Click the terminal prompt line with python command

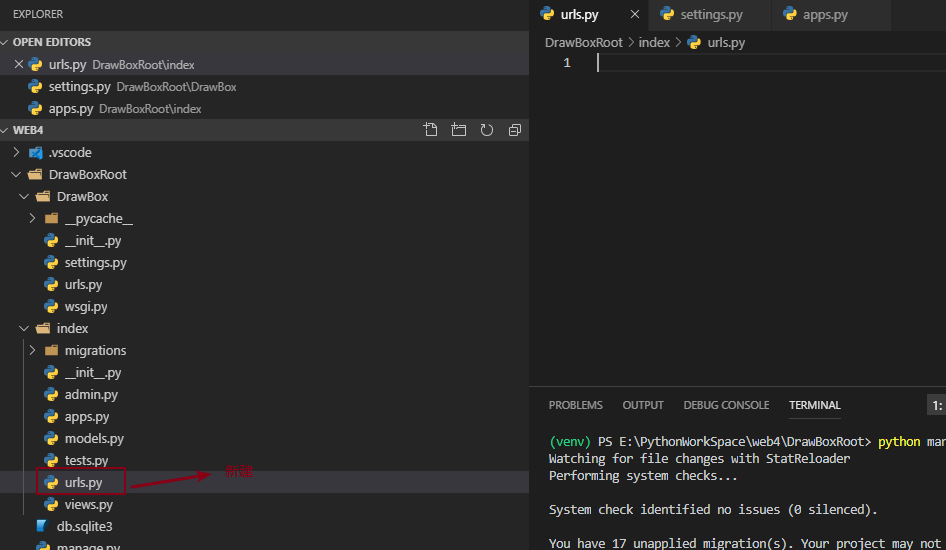[747, 441]
